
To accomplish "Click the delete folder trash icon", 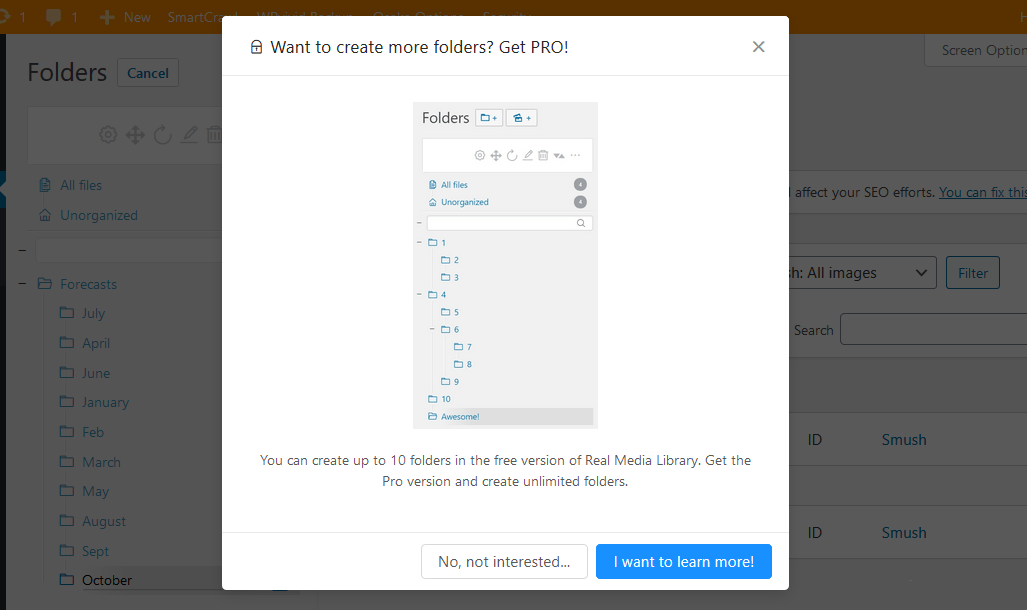I will [x=214, y=135].
